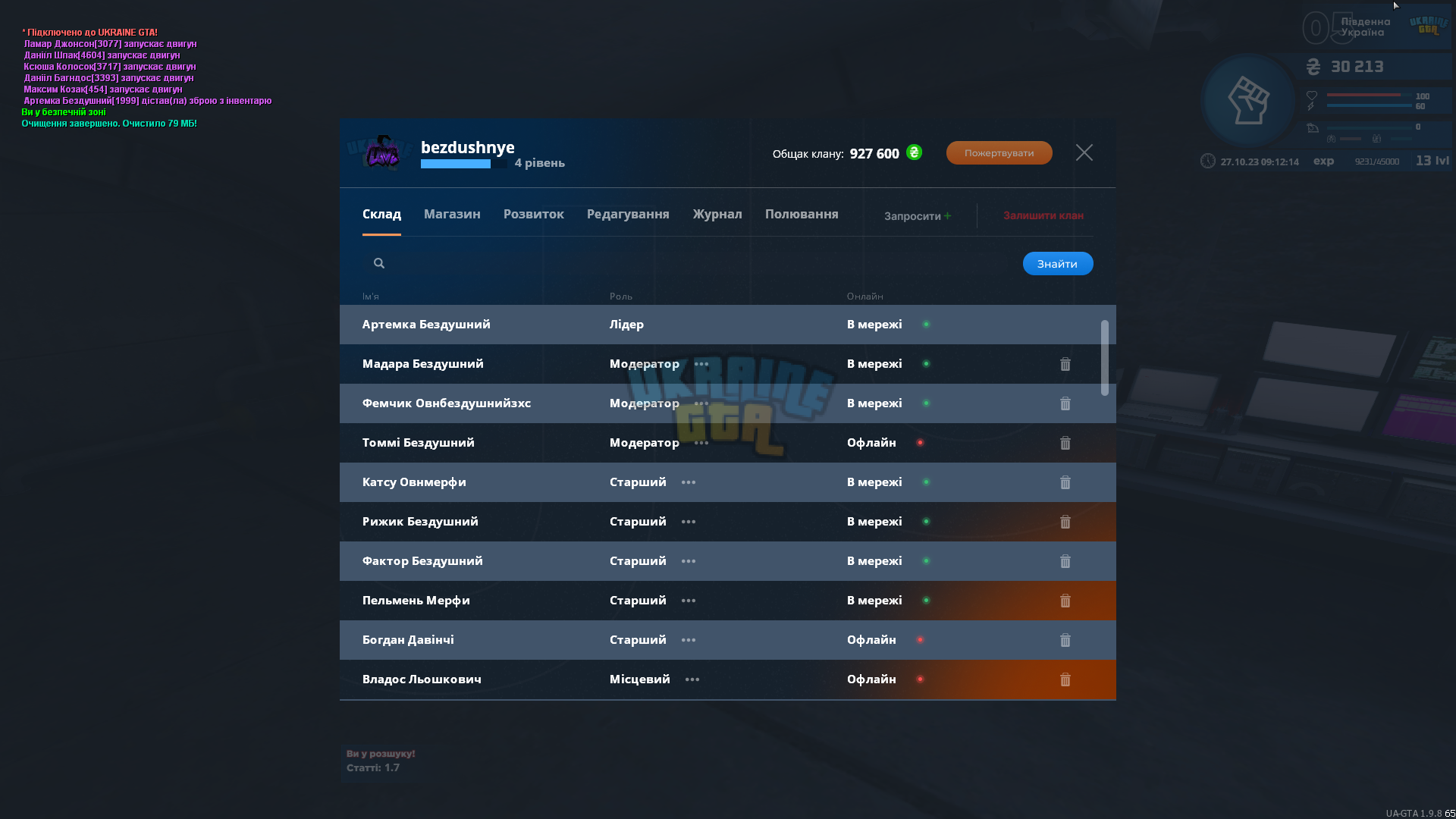Click the 13 lvl indicator in HUD

pos(1432,161)
